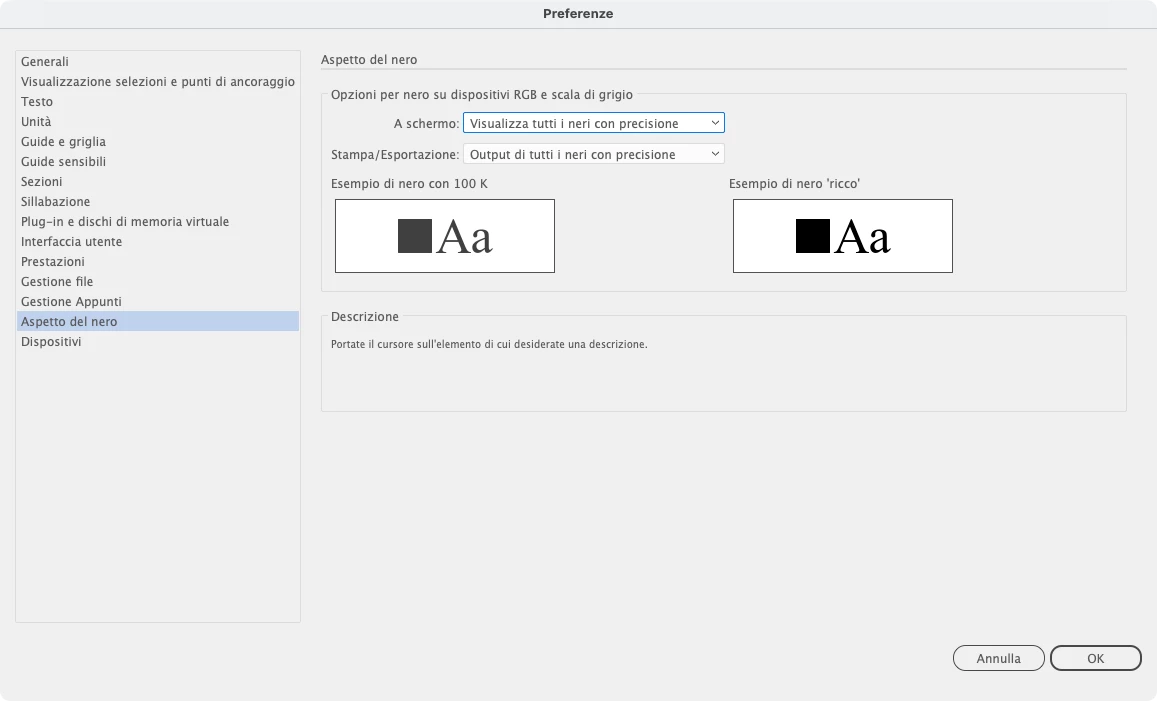Open the A schermo dropdown
1157x701 pixels.
(x=593, y=123)
